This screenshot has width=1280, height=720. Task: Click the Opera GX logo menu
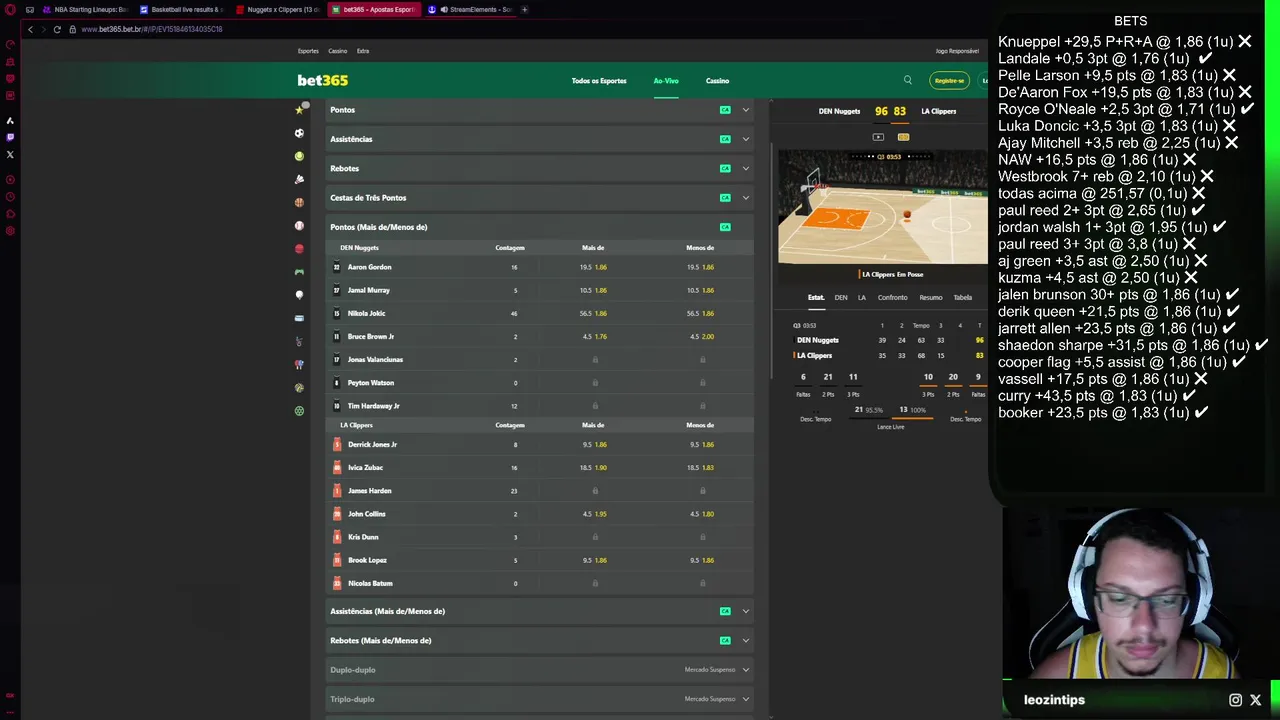pyautogui.click(x=10, y=9)
